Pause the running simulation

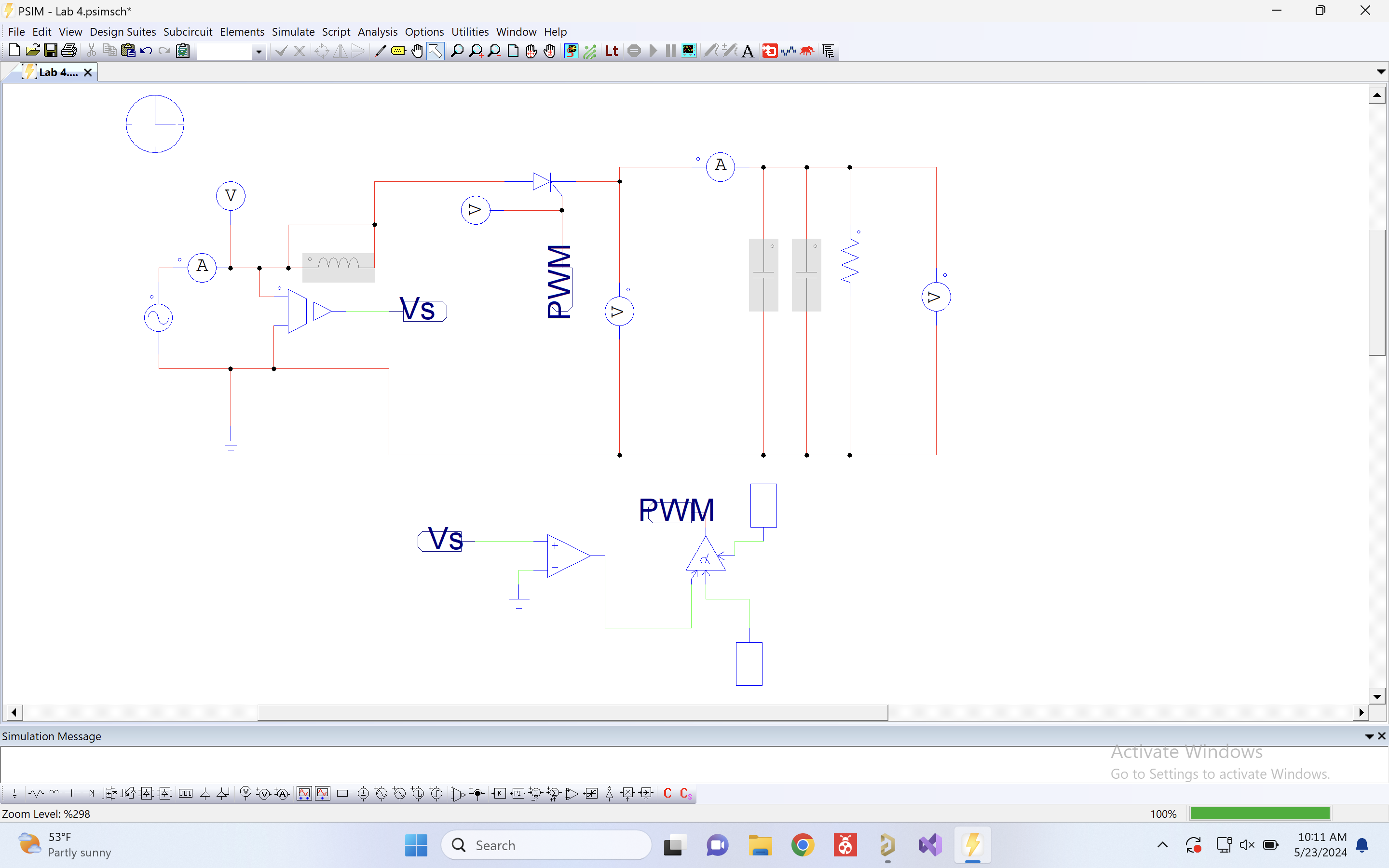670,51
